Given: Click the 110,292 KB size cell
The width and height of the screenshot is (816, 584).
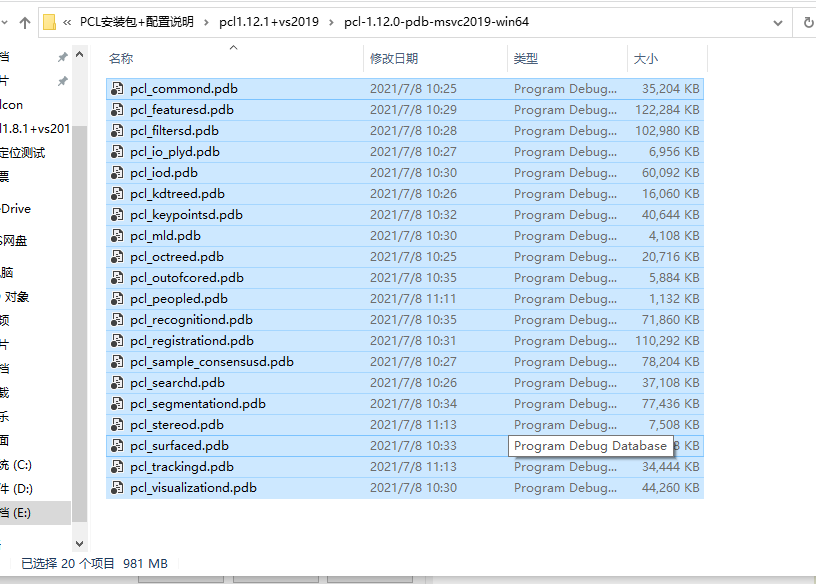Looking at the screenshot, I should coord(667,340).
